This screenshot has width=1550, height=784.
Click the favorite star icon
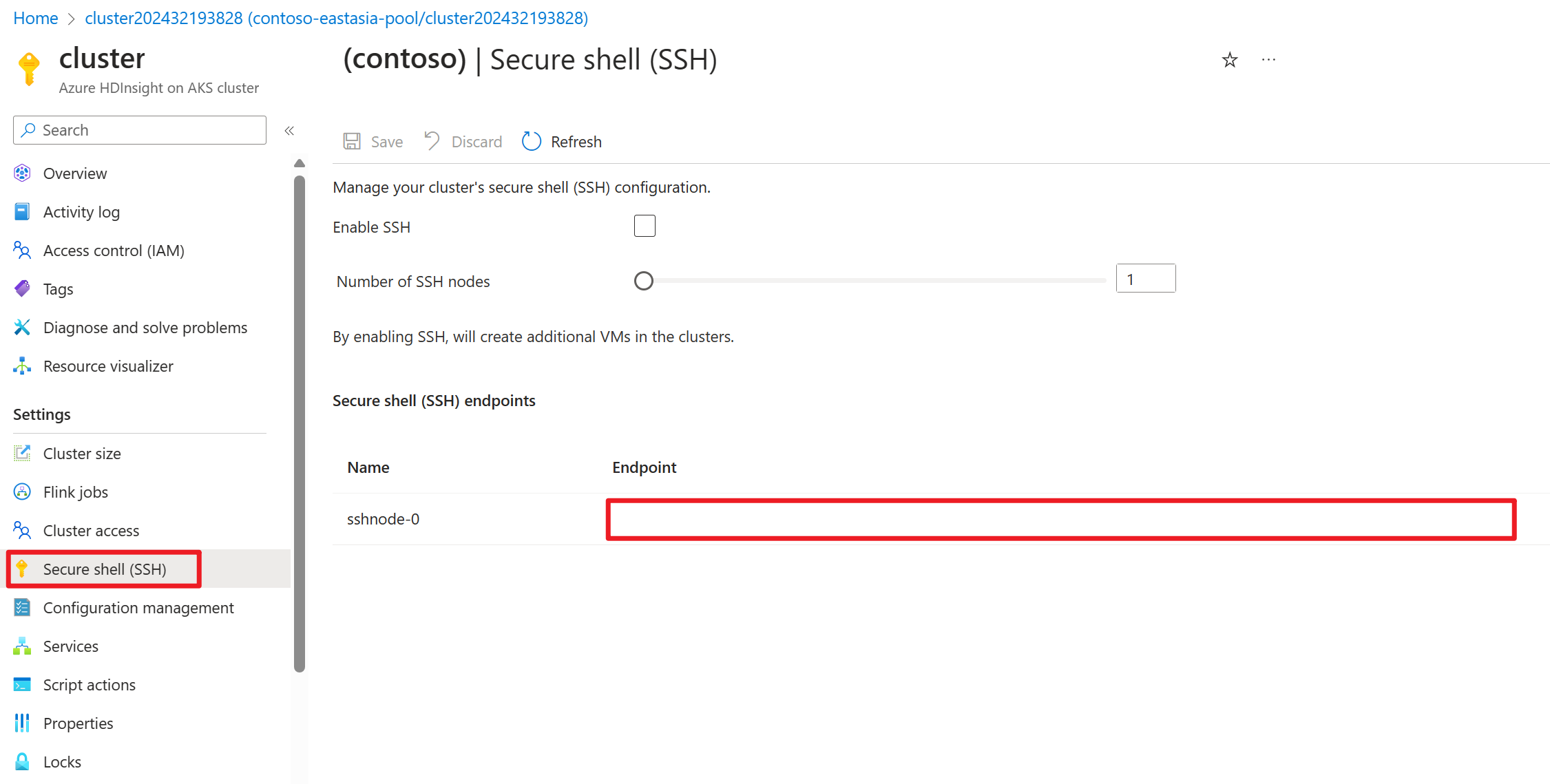1229,61
